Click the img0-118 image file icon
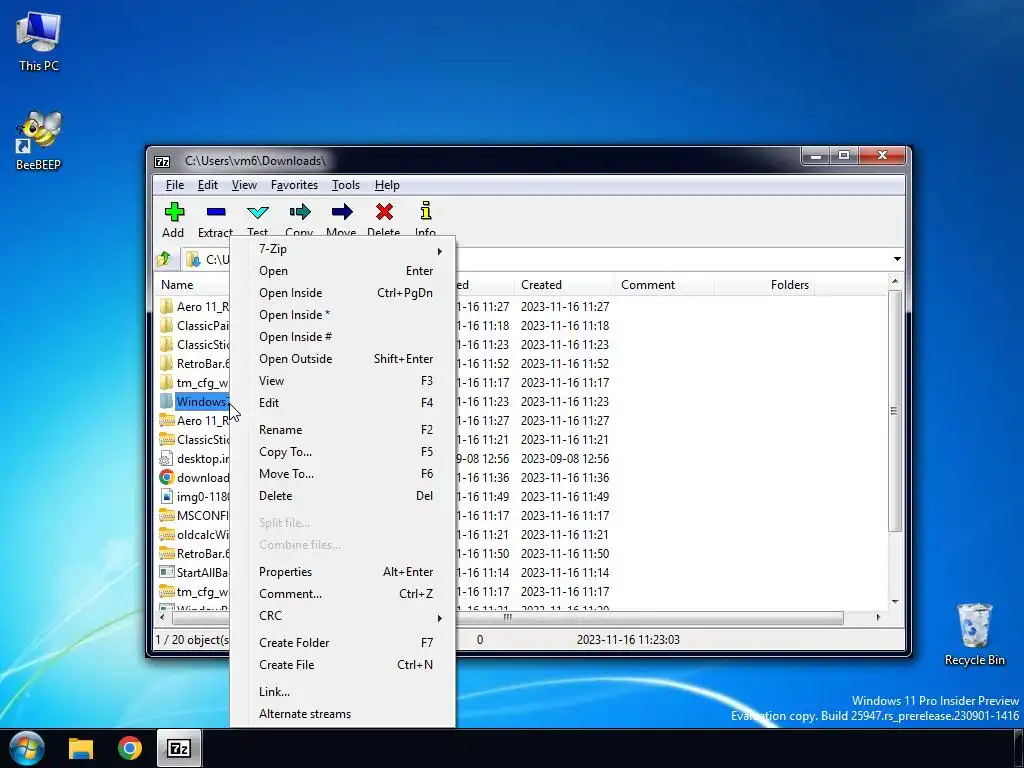 pyautogui.click(x=167, y=496)
